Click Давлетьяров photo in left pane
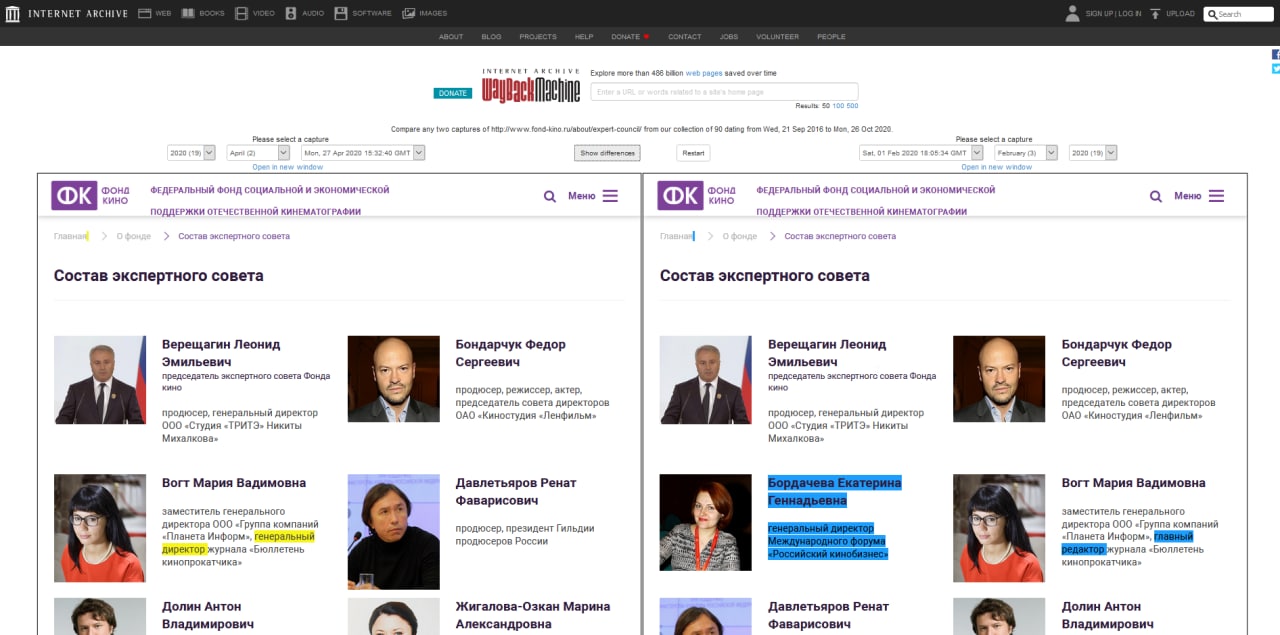Screen dimensions: 1280x635 point(394,531)
